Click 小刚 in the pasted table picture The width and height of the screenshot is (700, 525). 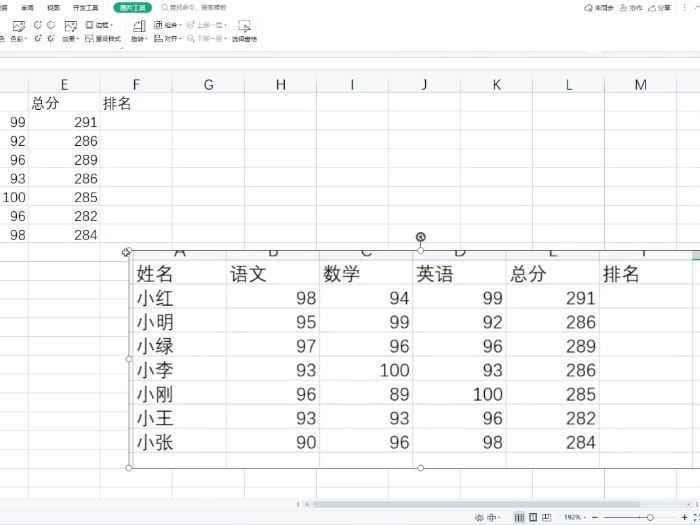(x=154, y=394)
